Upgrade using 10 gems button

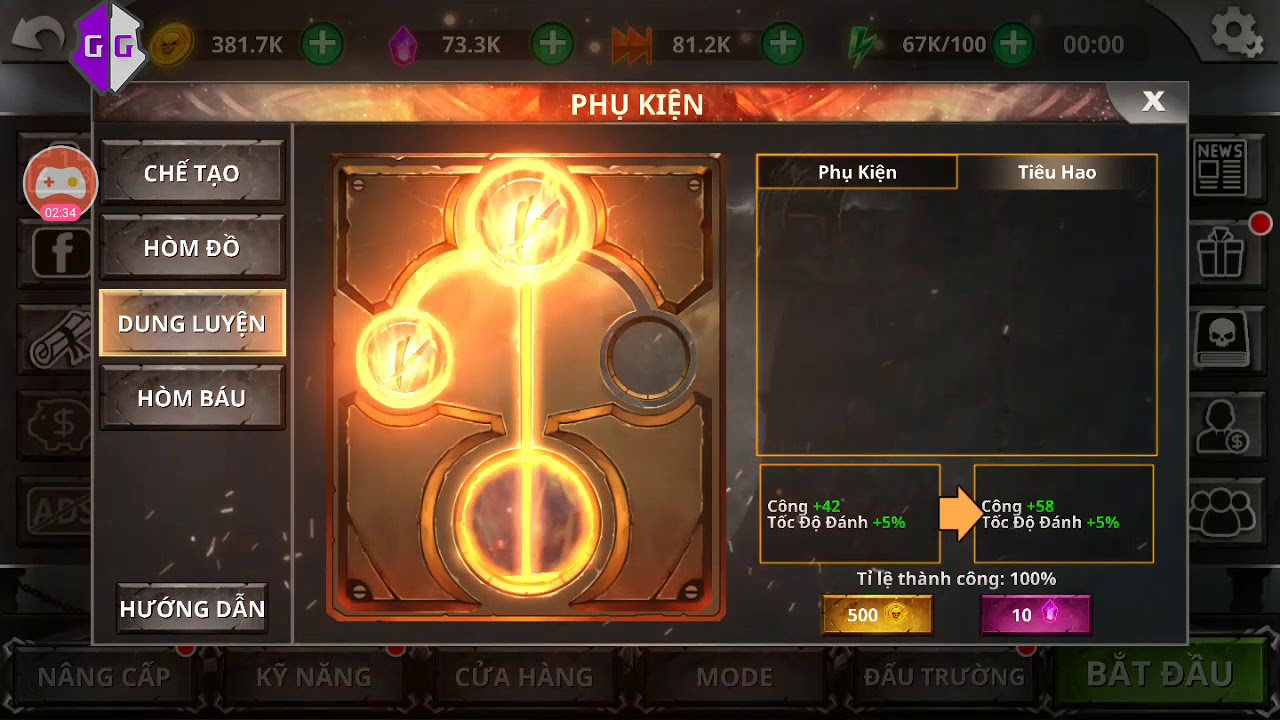point(1035,615)
